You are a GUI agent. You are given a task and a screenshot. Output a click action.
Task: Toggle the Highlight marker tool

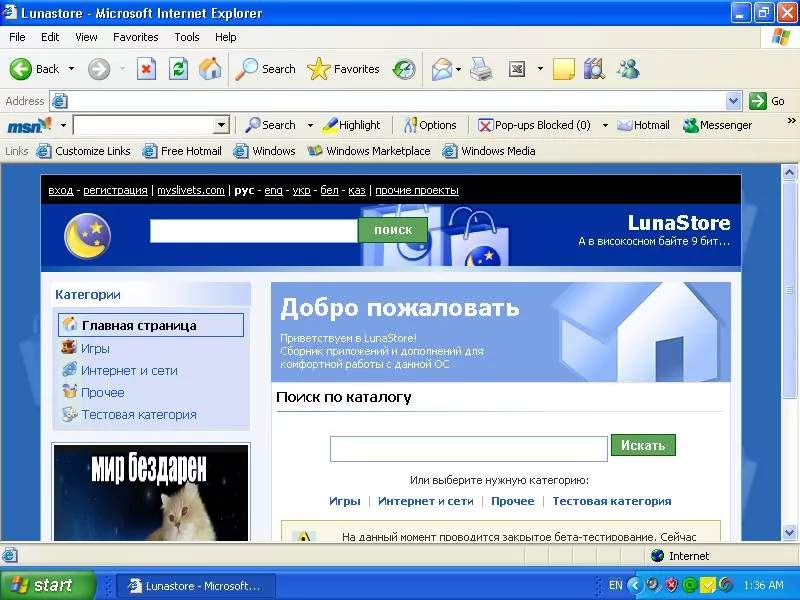352,125
